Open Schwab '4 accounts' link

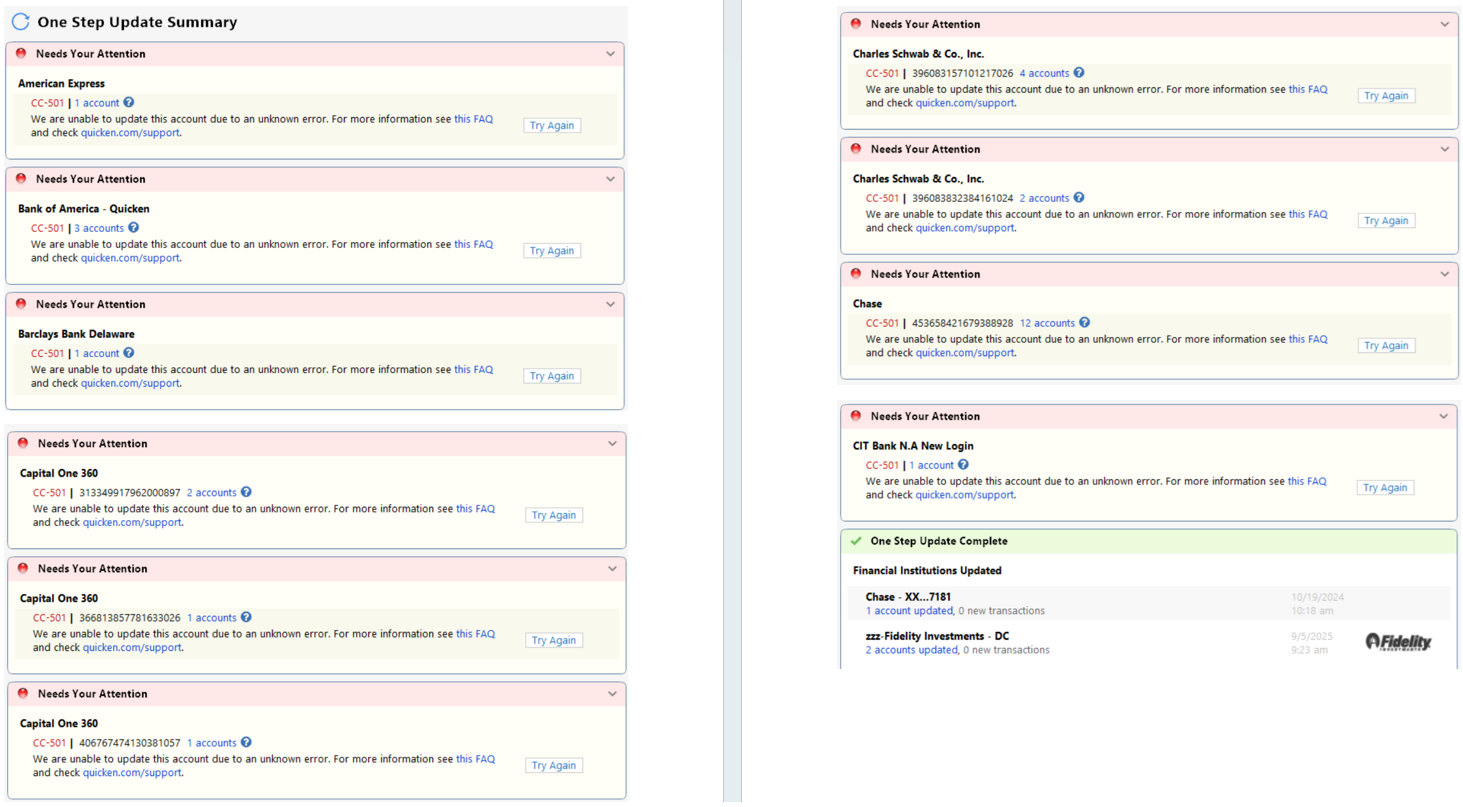coord(1044,73)
